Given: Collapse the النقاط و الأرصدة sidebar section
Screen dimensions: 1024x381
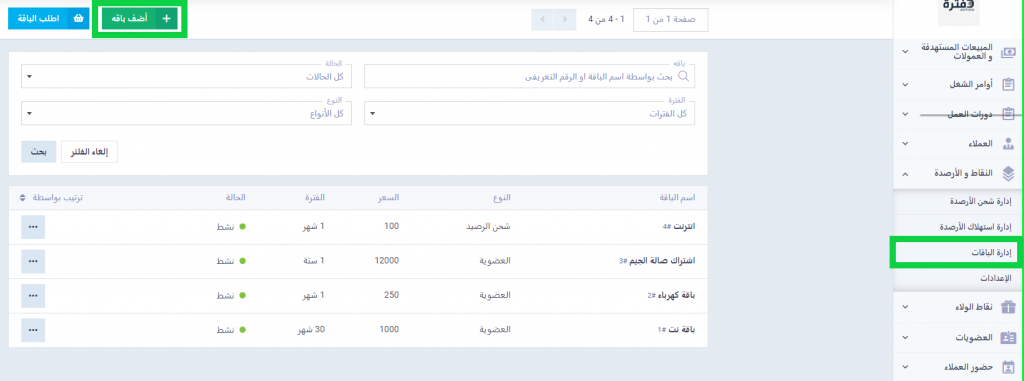Looking at the screenshot, I should click(x=904, y=174).
